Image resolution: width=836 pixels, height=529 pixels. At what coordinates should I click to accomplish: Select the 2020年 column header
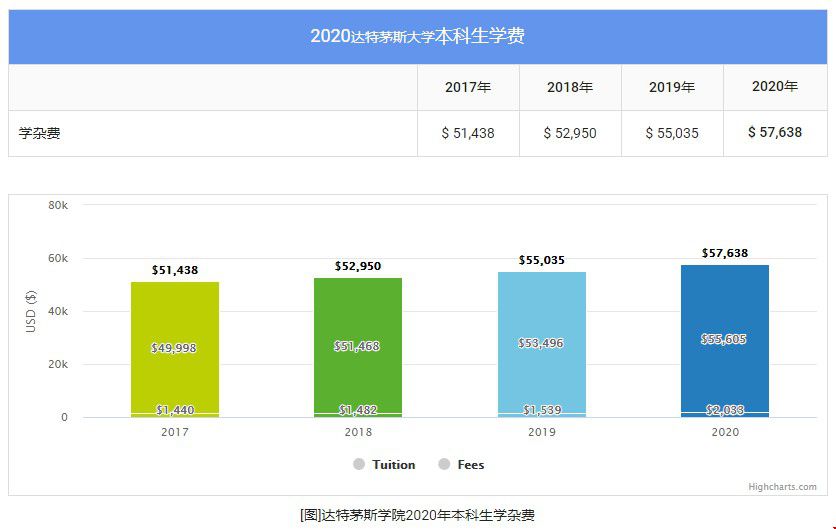tap(775, 86)
